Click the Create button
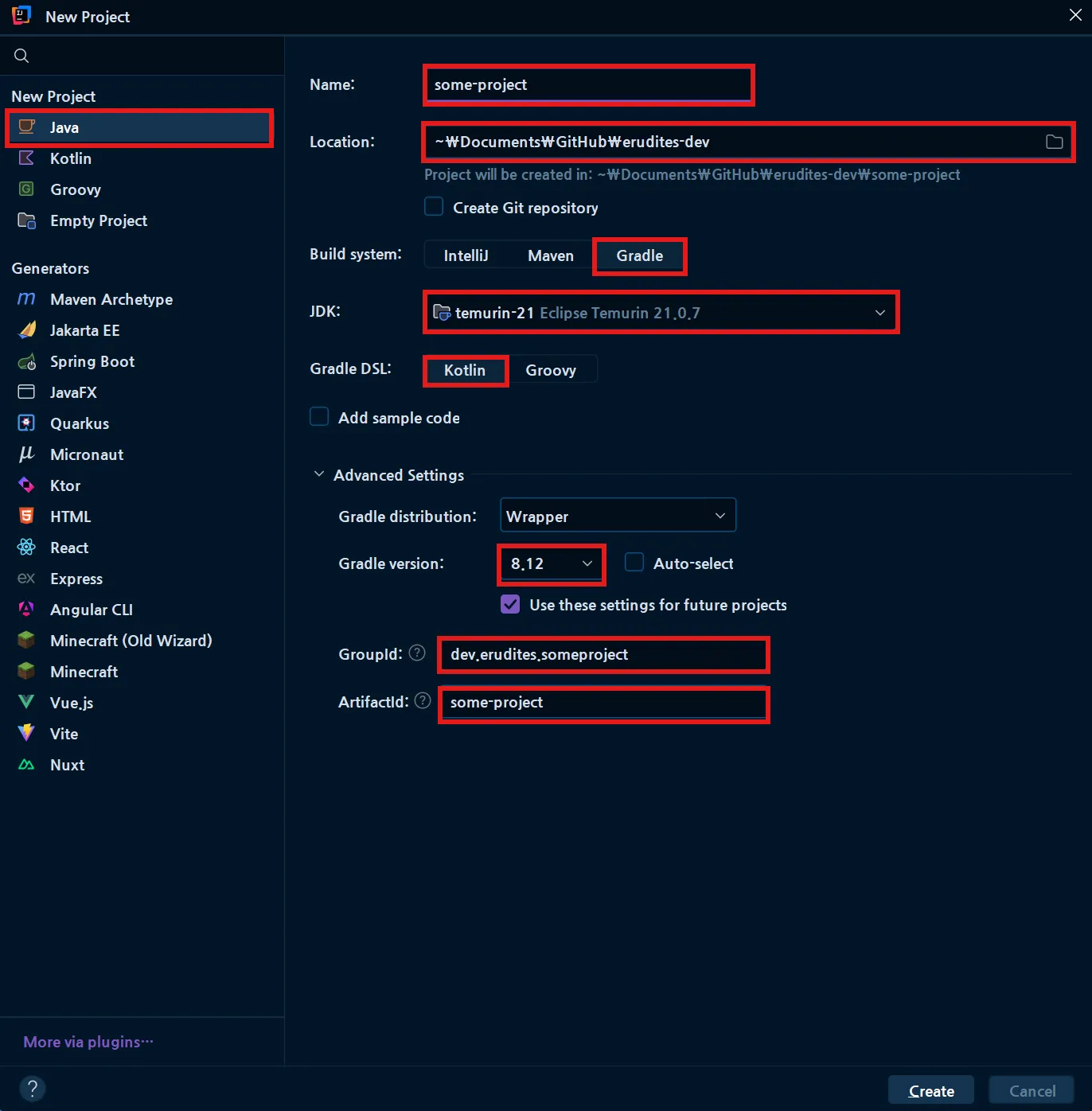 [930, 1090]
